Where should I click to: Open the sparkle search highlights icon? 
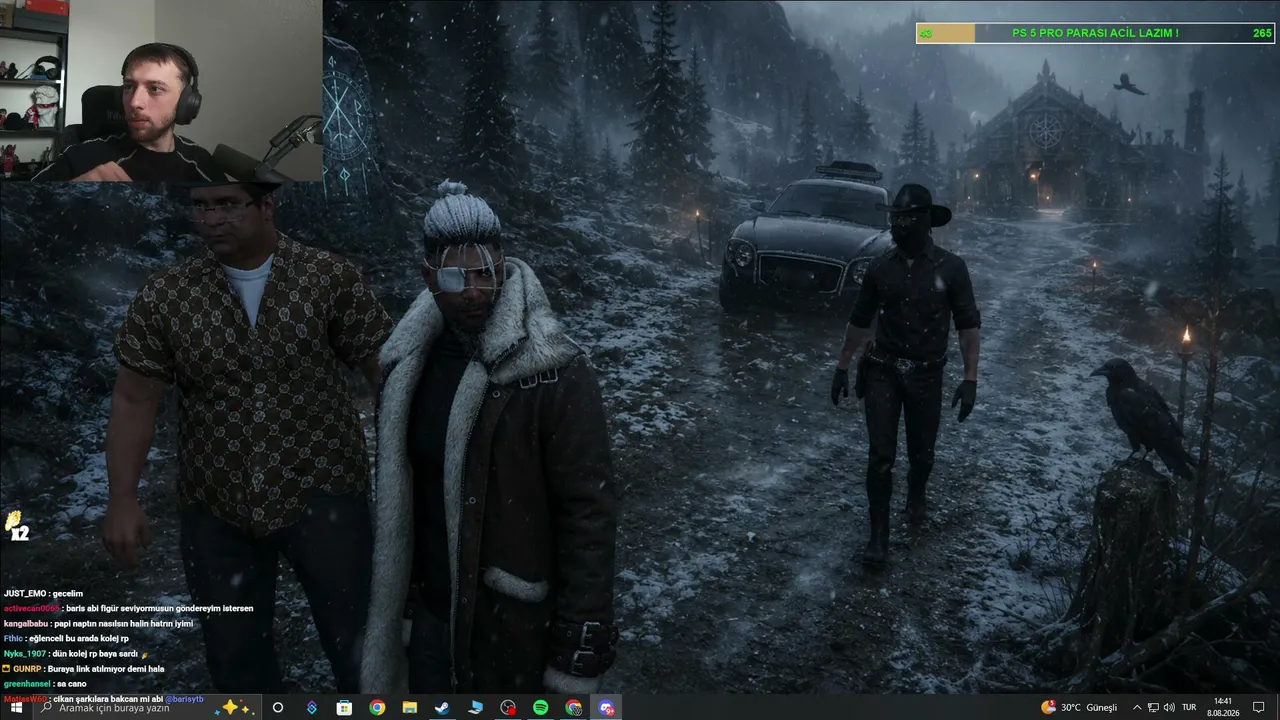click(236, 708)
